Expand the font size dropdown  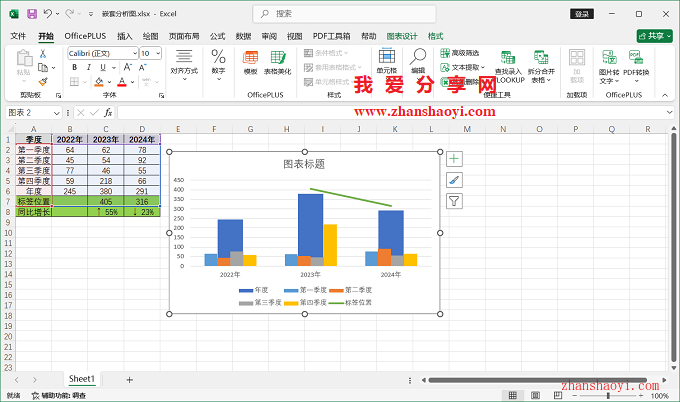(158, 53)
